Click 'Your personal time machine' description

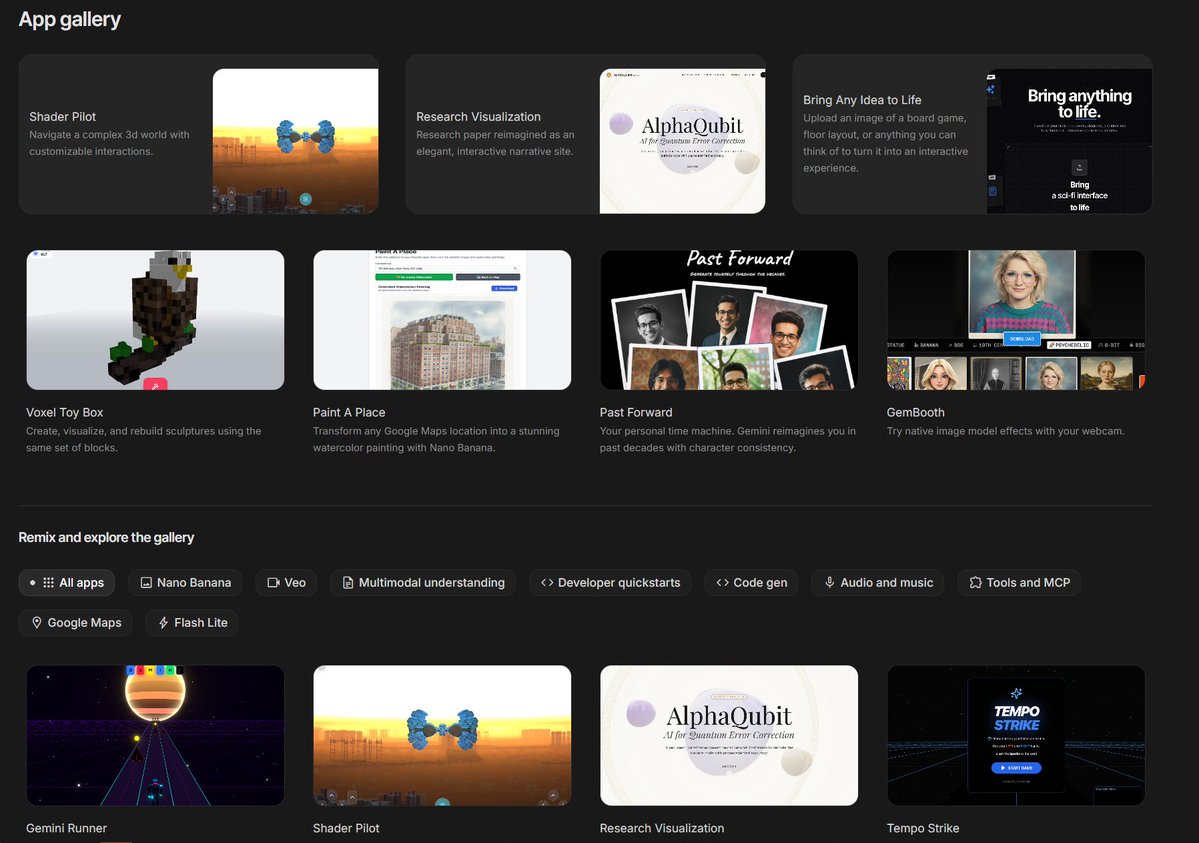pyautogui.click(x=727, y=439)
